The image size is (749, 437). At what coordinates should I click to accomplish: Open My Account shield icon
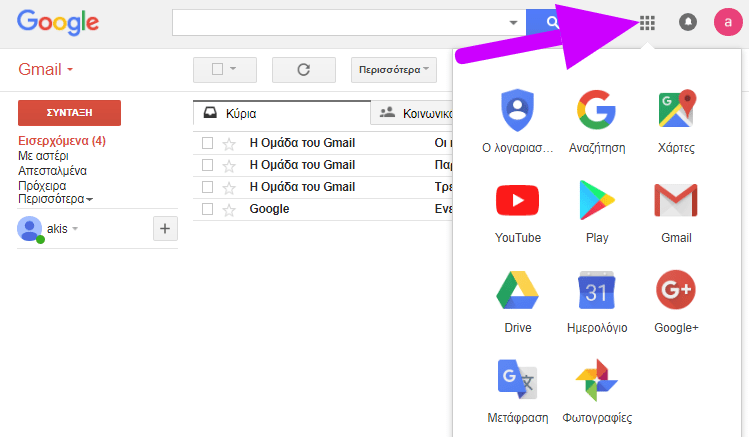[x=517, y=111]
